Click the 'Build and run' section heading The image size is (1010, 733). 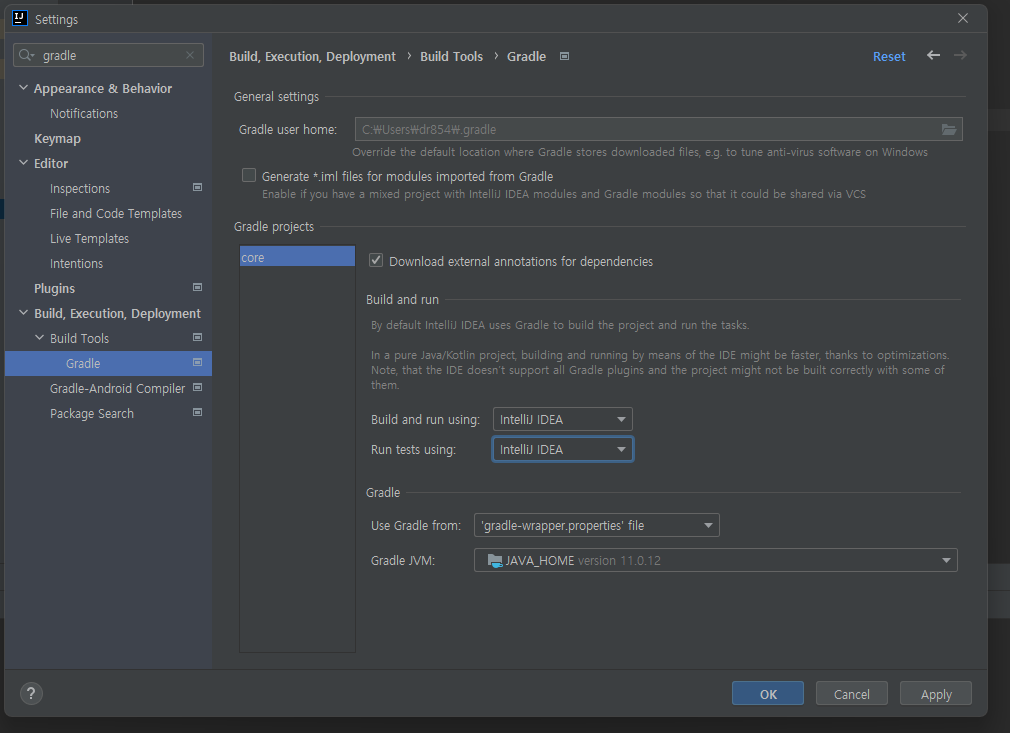tap(402, 300)
